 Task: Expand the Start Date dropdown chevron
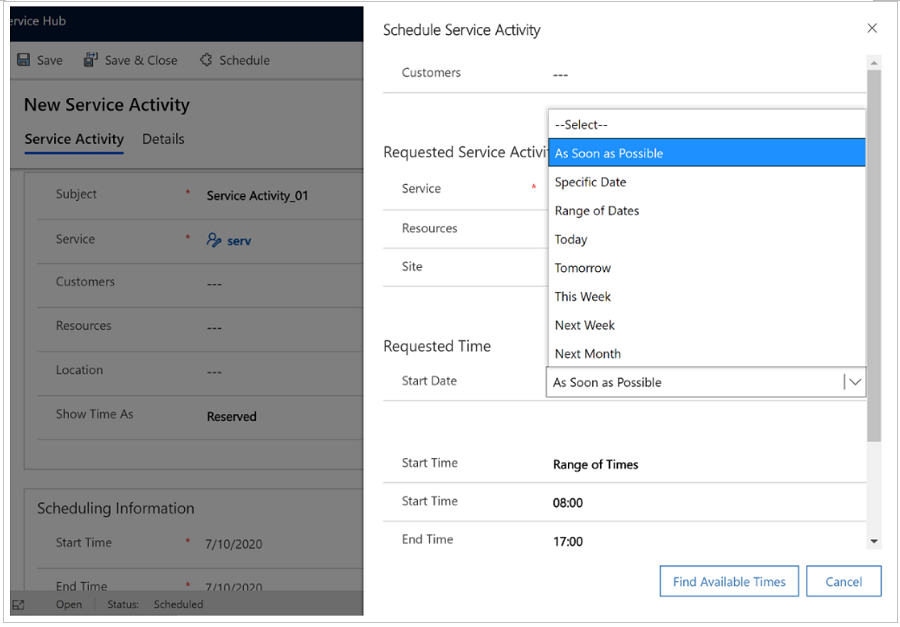(x=855, y=382)
